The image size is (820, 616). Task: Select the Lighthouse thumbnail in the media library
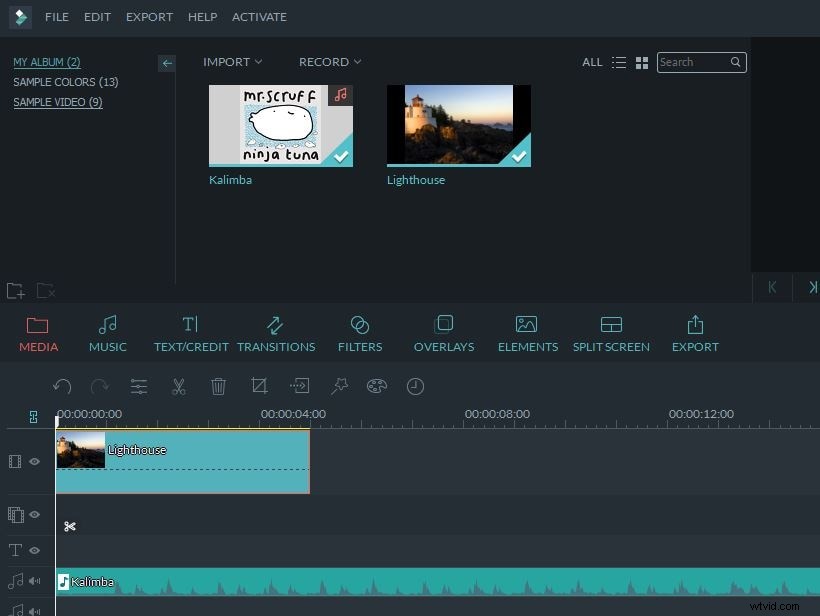pos(458,125)
